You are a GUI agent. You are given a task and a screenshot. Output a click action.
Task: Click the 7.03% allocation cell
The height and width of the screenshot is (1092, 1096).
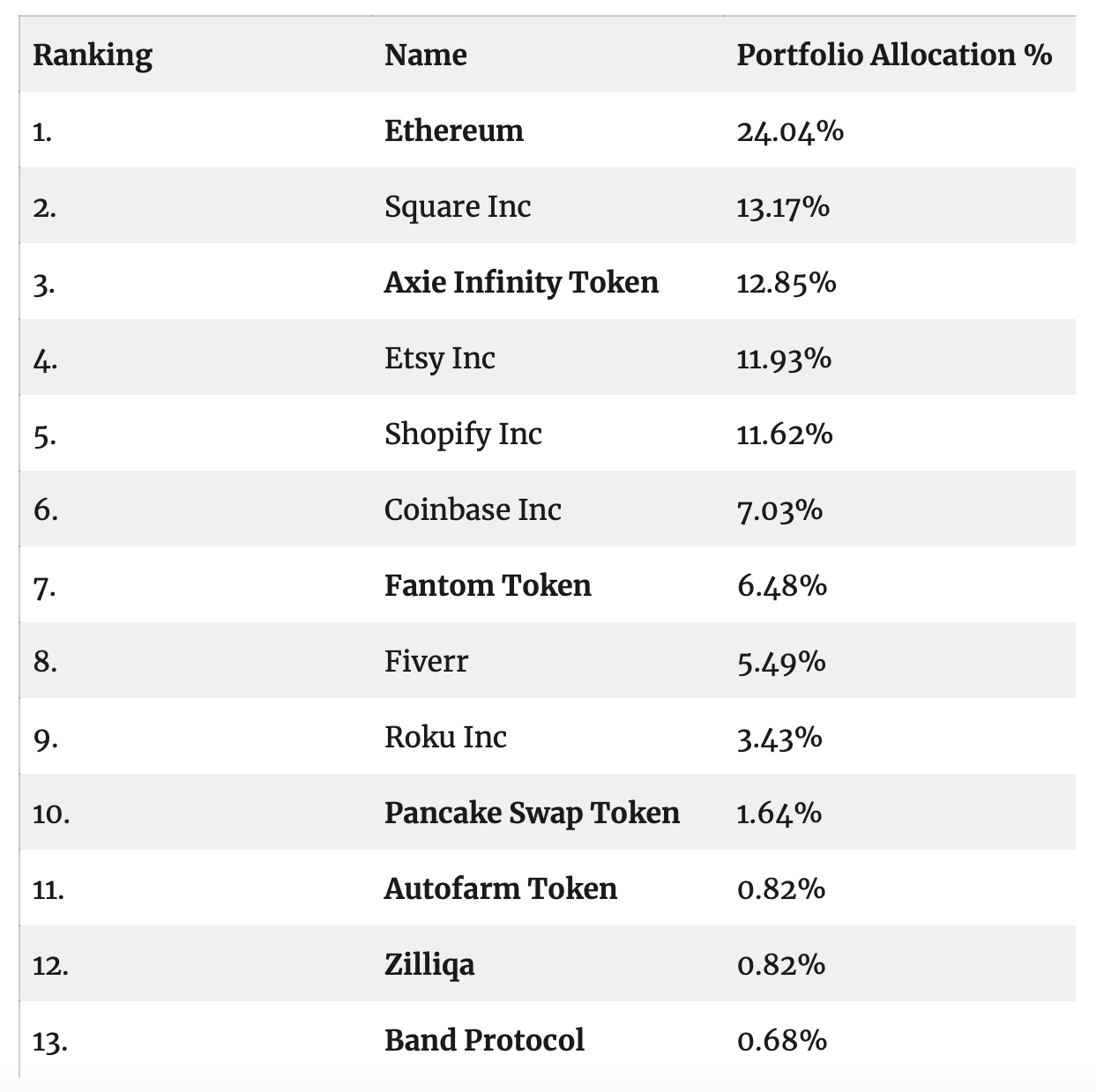tap(779, 510)
